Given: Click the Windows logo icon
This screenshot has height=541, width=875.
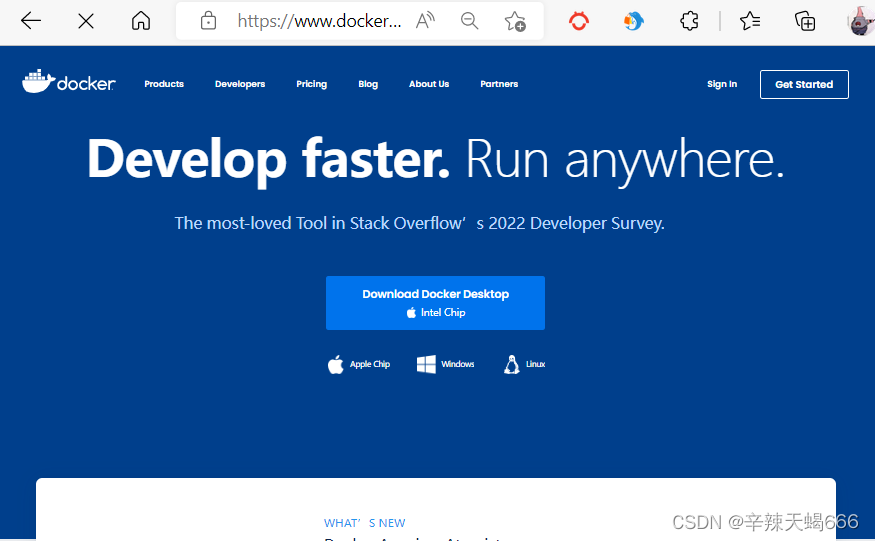Looking at the screenshot, I should (x=426, y=364).
